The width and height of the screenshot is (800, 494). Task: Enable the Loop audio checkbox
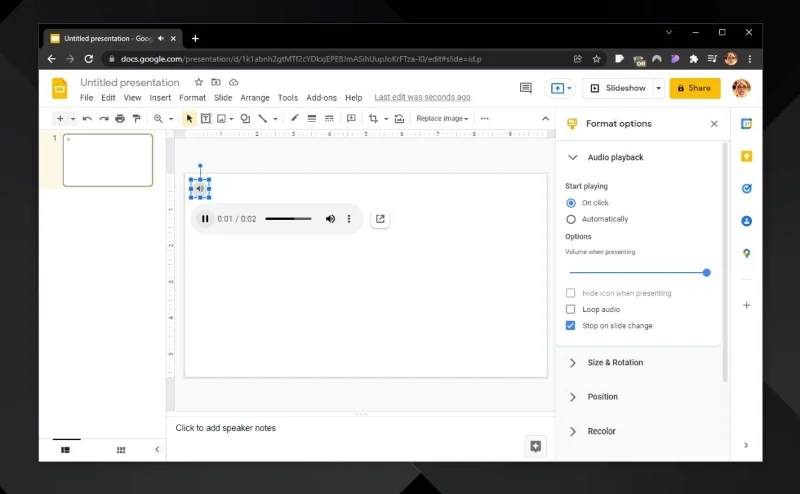pyautogui.click(x=570, y=309)
